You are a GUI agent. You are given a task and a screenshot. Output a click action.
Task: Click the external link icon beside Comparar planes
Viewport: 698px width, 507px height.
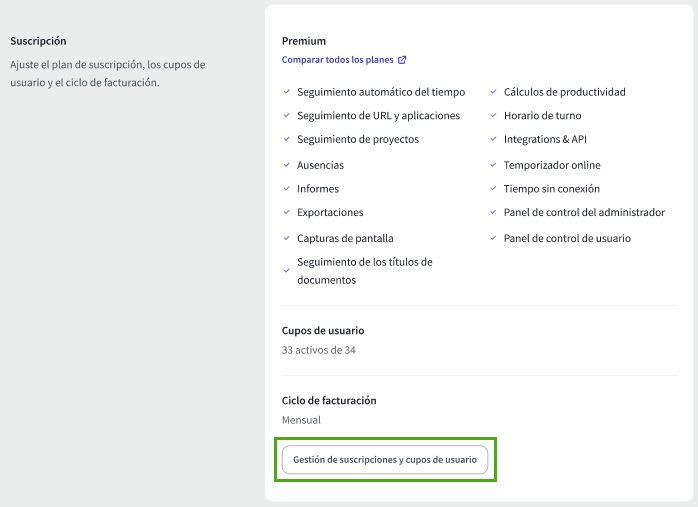[x=402, y=60]
